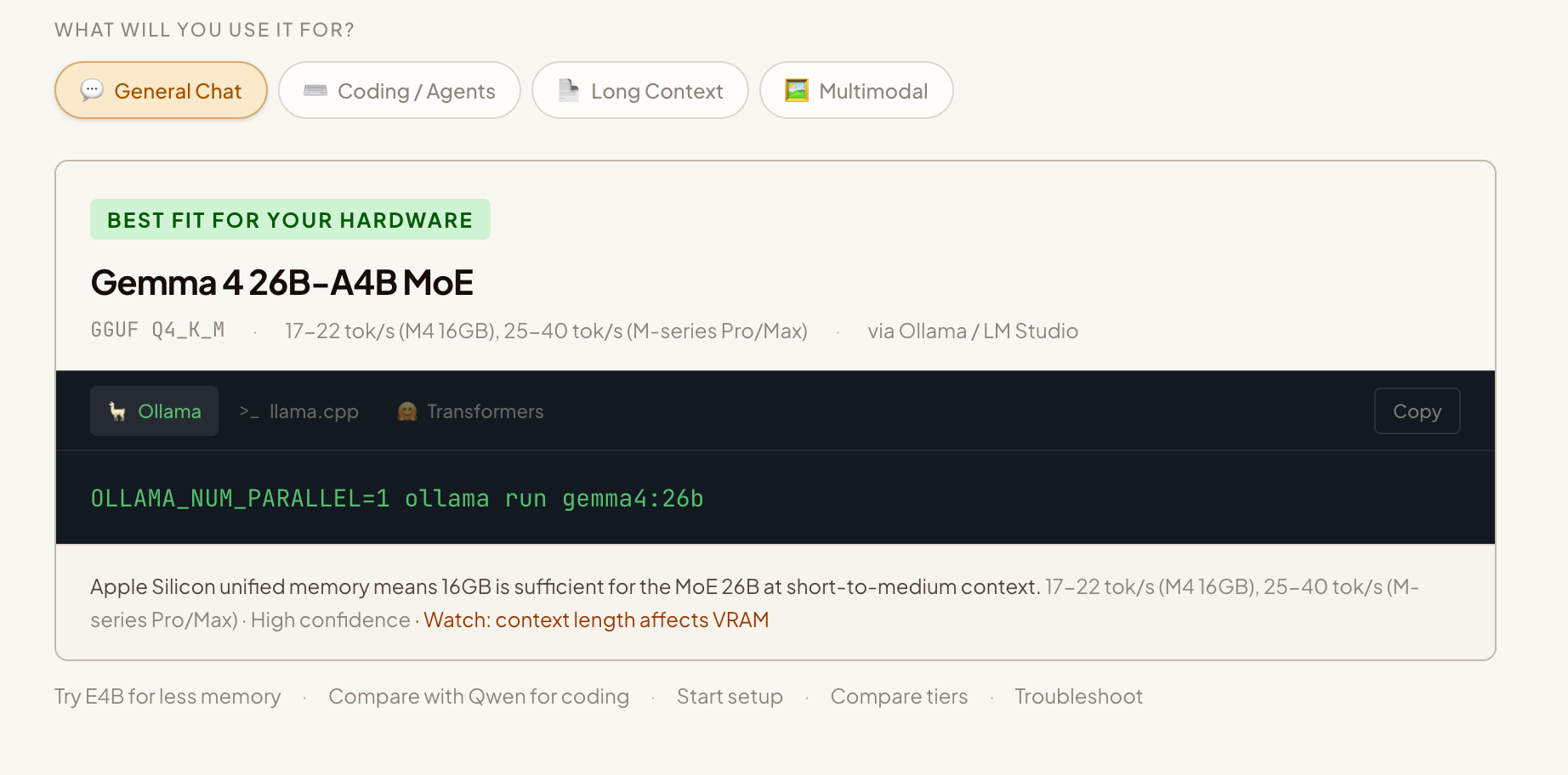Select the OLLAMA_NUM_PARALLEL command text
This screenshot has height=775, width=1568.
point(396,499)
